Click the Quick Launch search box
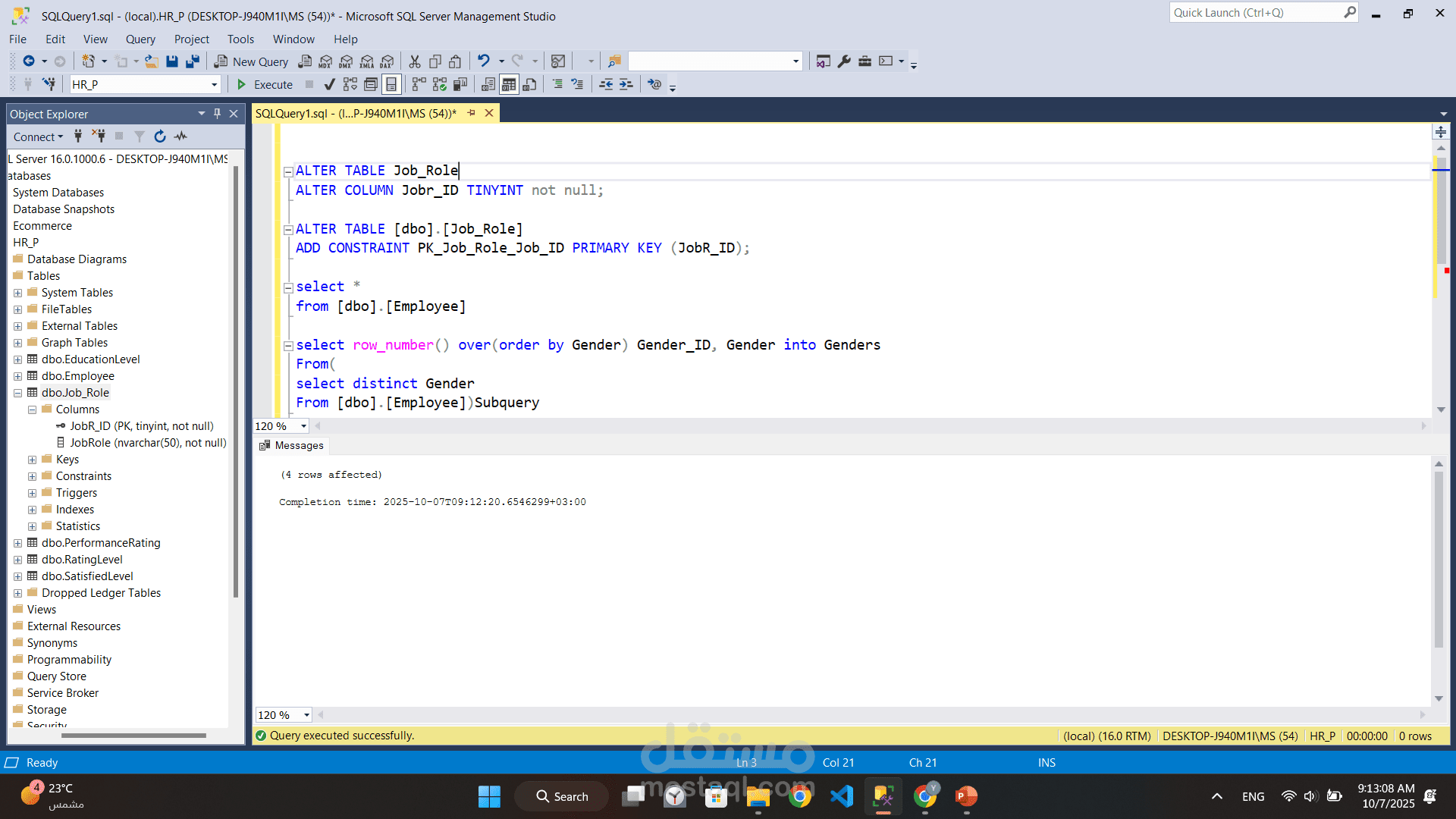The width and height of the screenshot is (1456, 819). click(1264, 13)
